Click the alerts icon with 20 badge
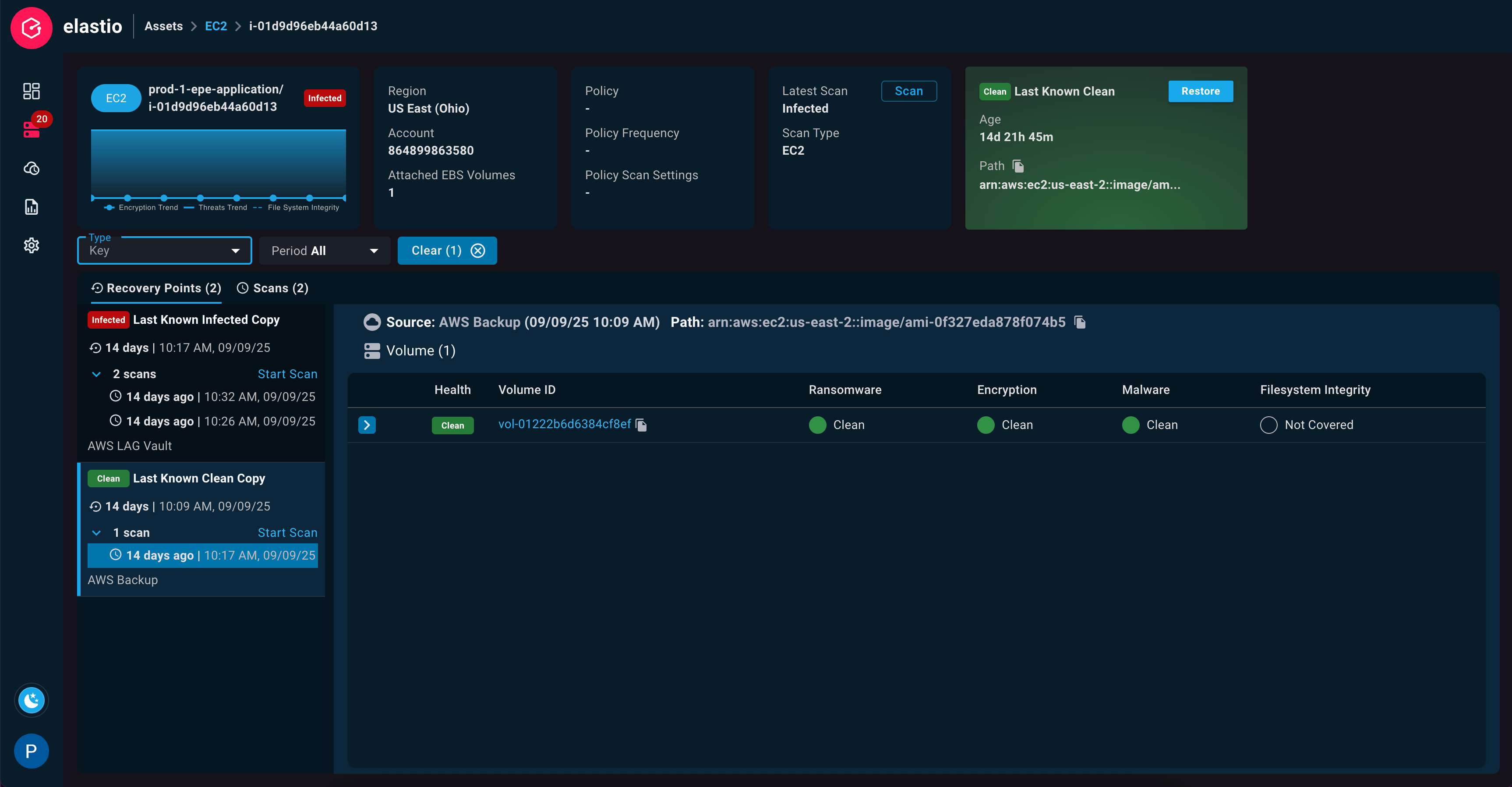Viewport: 1512px width, 787px height. 31,129
